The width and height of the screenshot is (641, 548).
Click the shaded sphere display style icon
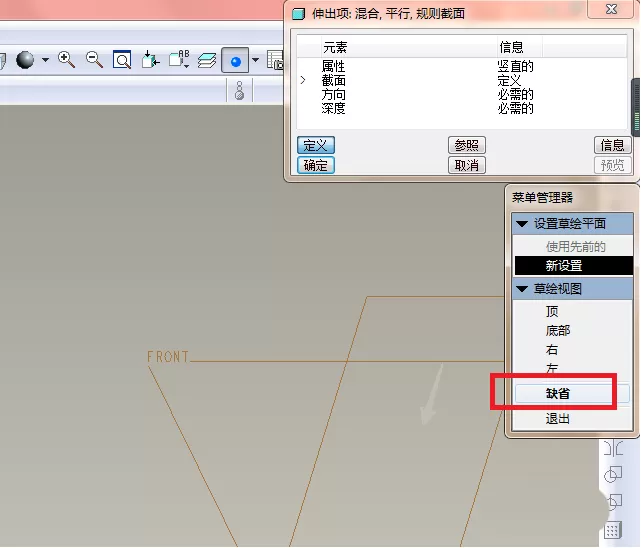pyautogui.click(x=25, y=60)
